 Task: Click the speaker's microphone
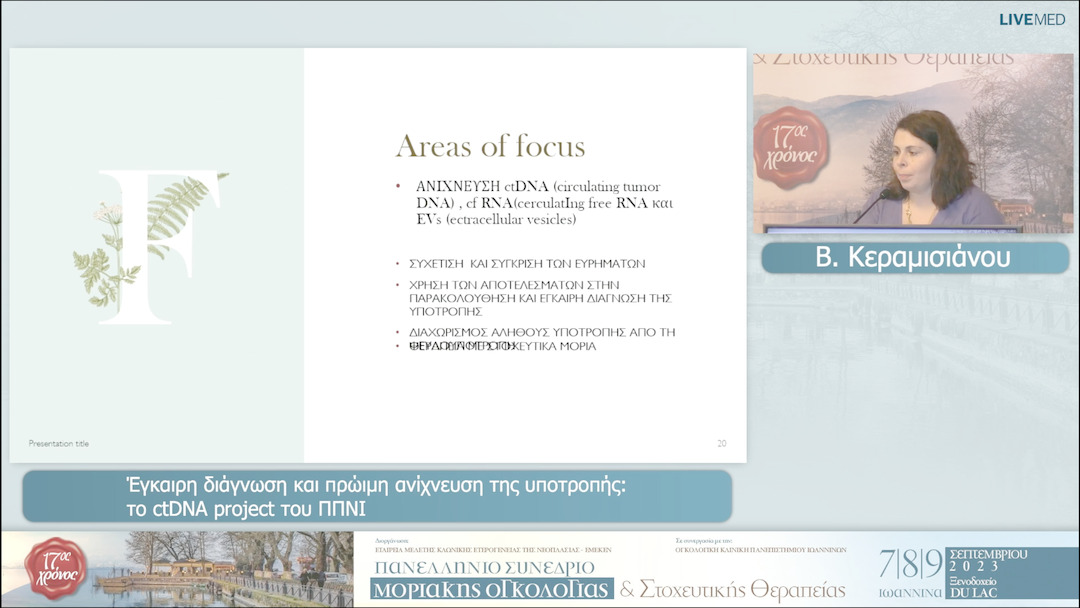(x=876, y=203)
